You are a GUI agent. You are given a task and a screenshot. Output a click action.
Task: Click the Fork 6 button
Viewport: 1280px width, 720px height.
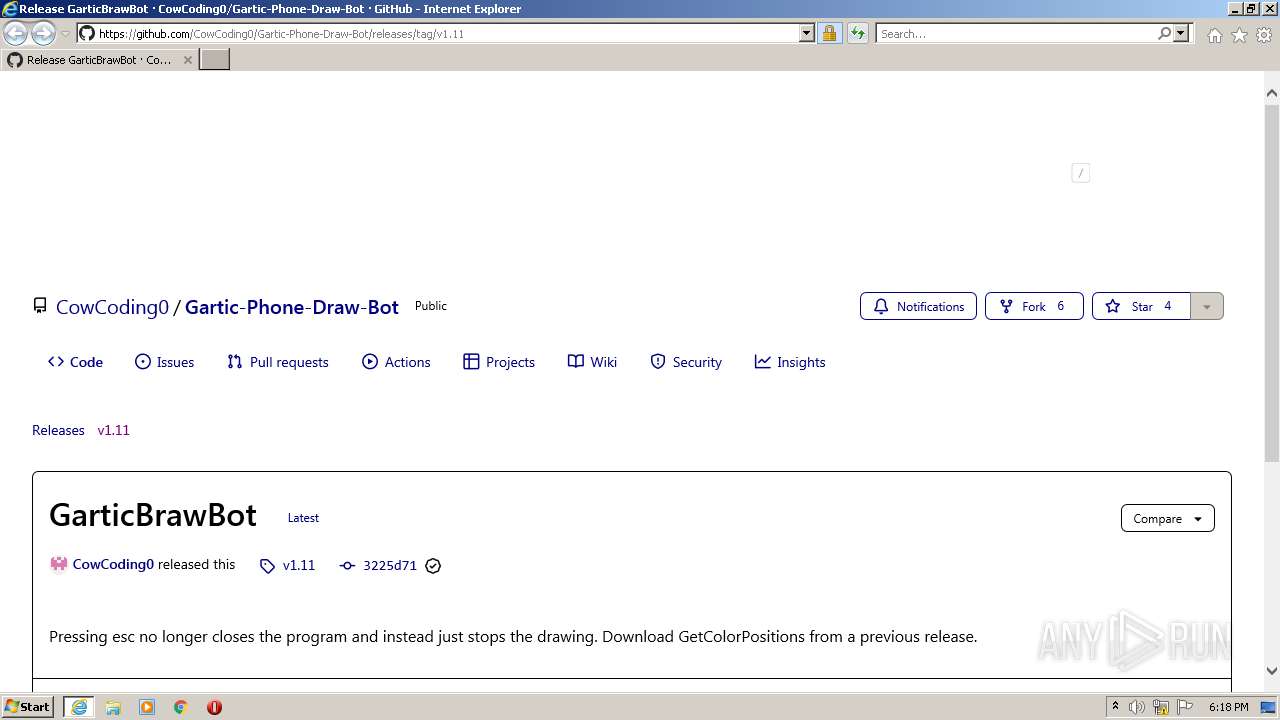[x=1034, y=307]
